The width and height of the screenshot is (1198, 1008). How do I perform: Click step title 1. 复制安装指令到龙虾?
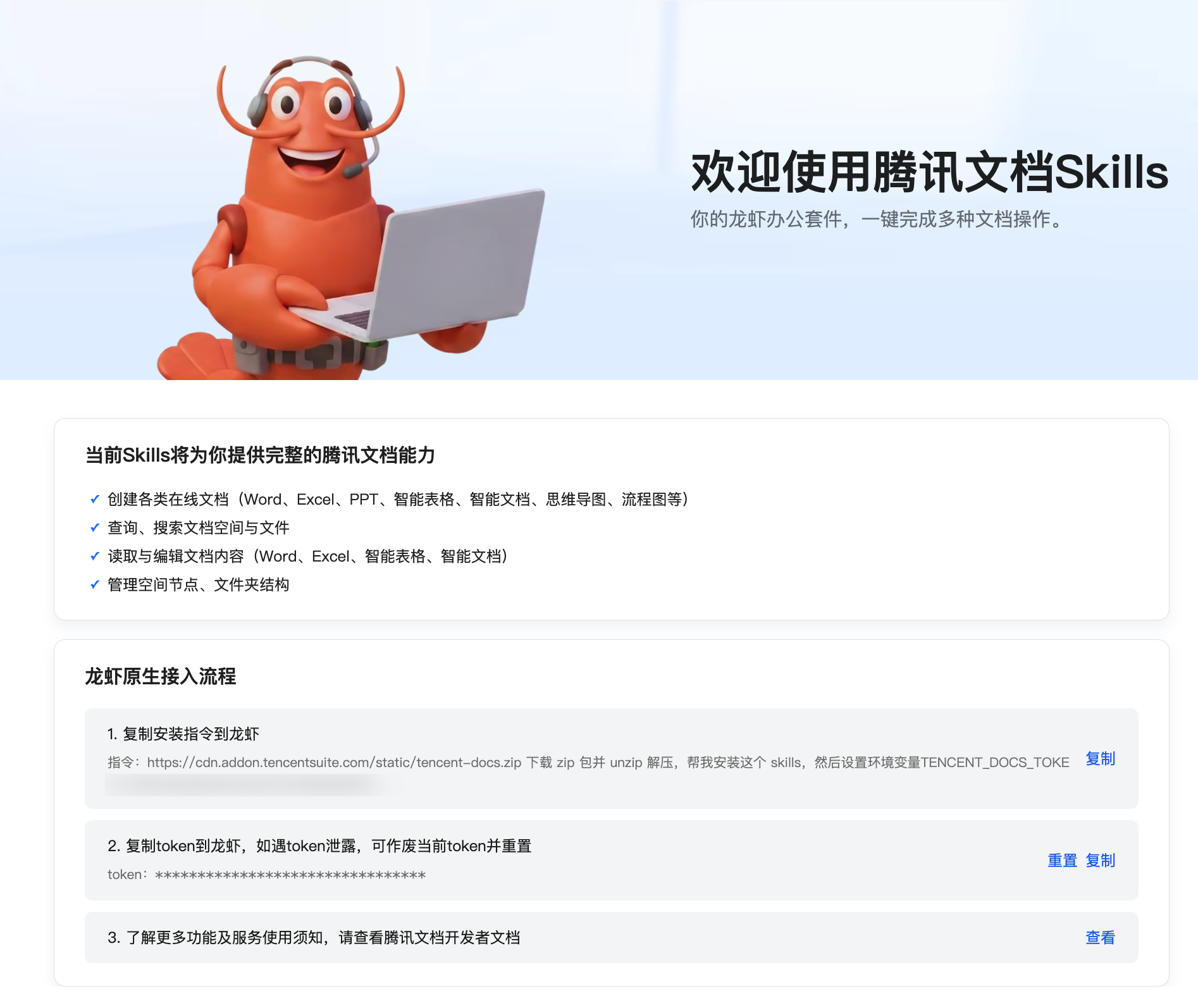[x=183, y=734]
